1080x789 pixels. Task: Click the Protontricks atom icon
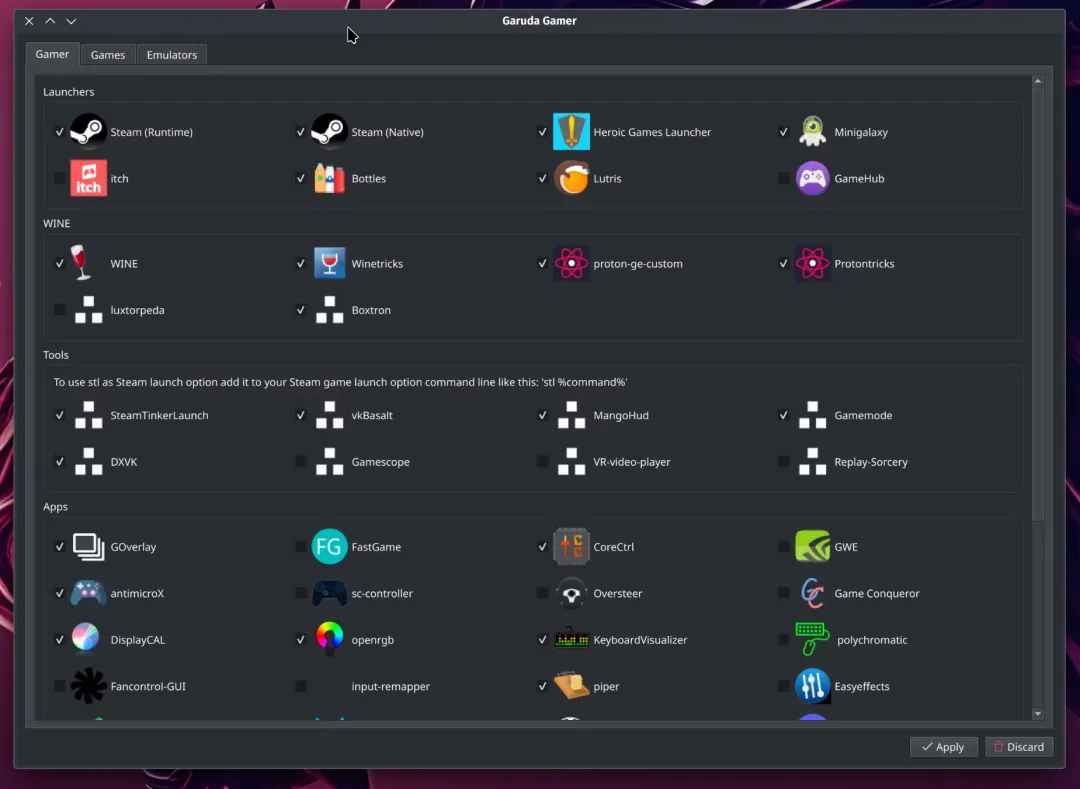(x=812, y=263)
